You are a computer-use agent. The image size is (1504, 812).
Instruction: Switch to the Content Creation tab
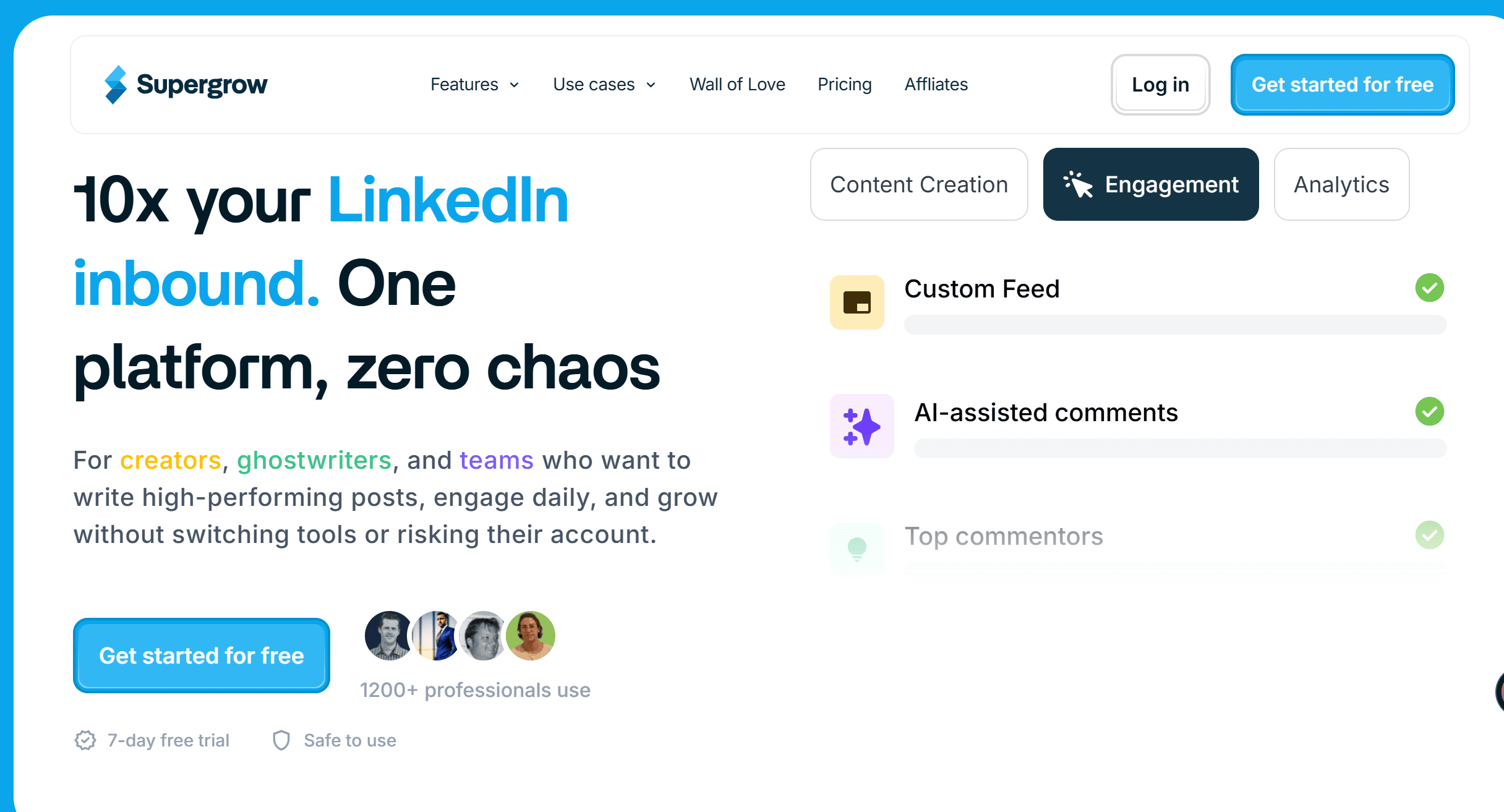[919, 184]
